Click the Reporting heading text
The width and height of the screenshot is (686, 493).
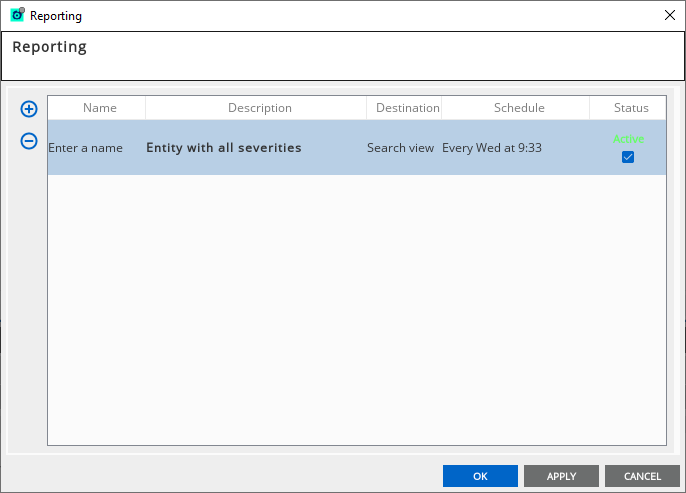pyautogui.click(x=50, y=47)
